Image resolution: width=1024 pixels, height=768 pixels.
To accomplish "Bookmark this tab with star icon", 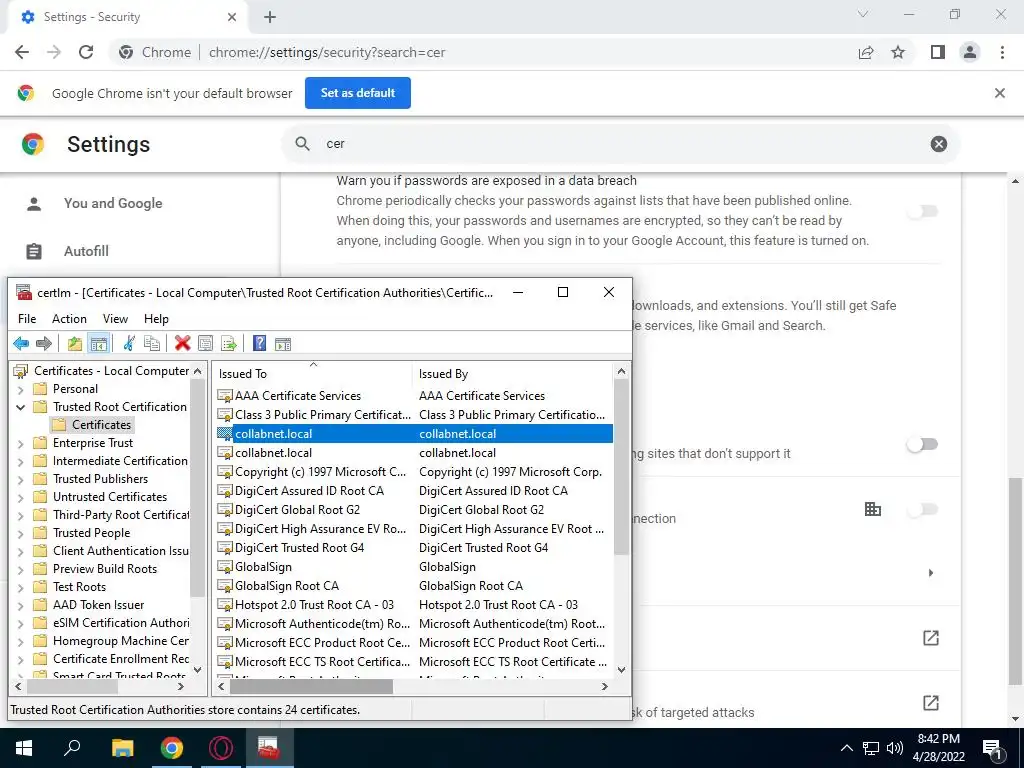I will point(898,52).
